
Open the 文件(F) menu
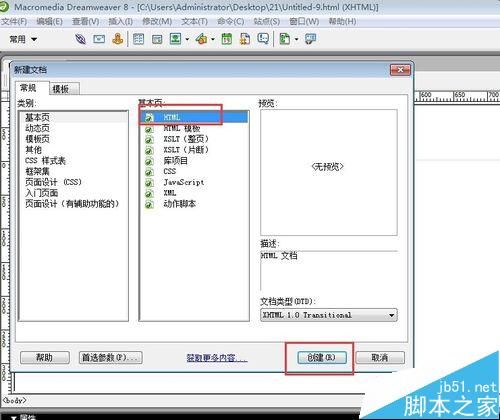point(14,22)
